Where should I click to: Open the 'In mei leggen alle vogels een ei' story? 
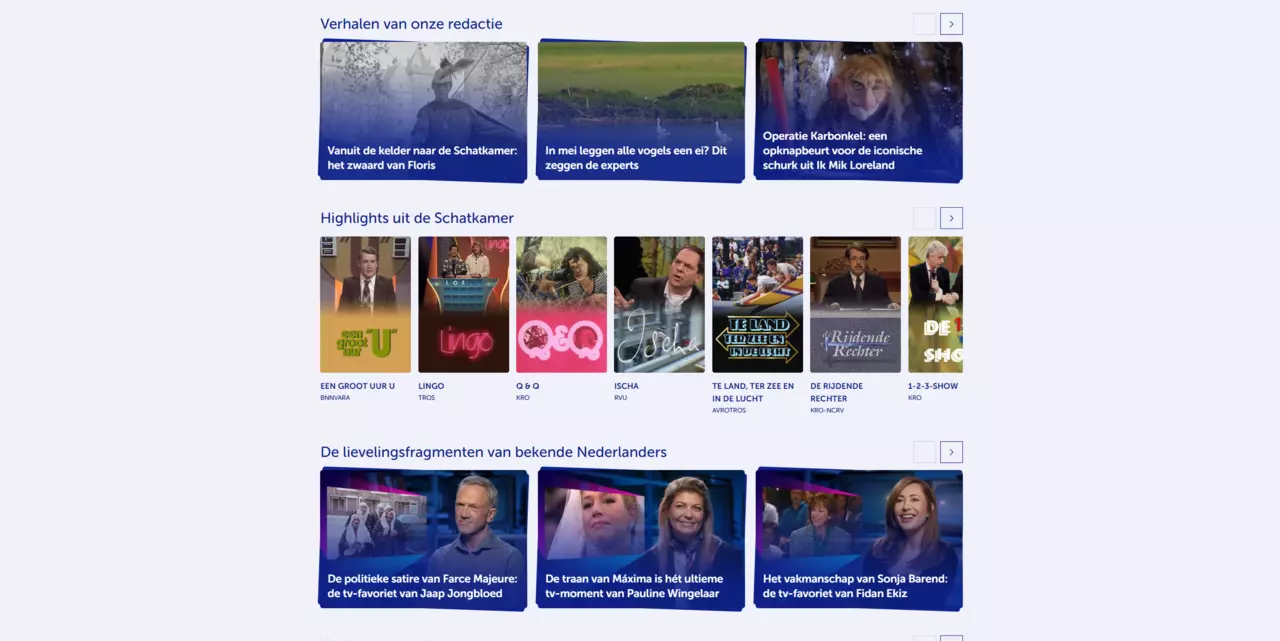pos(641,111)
